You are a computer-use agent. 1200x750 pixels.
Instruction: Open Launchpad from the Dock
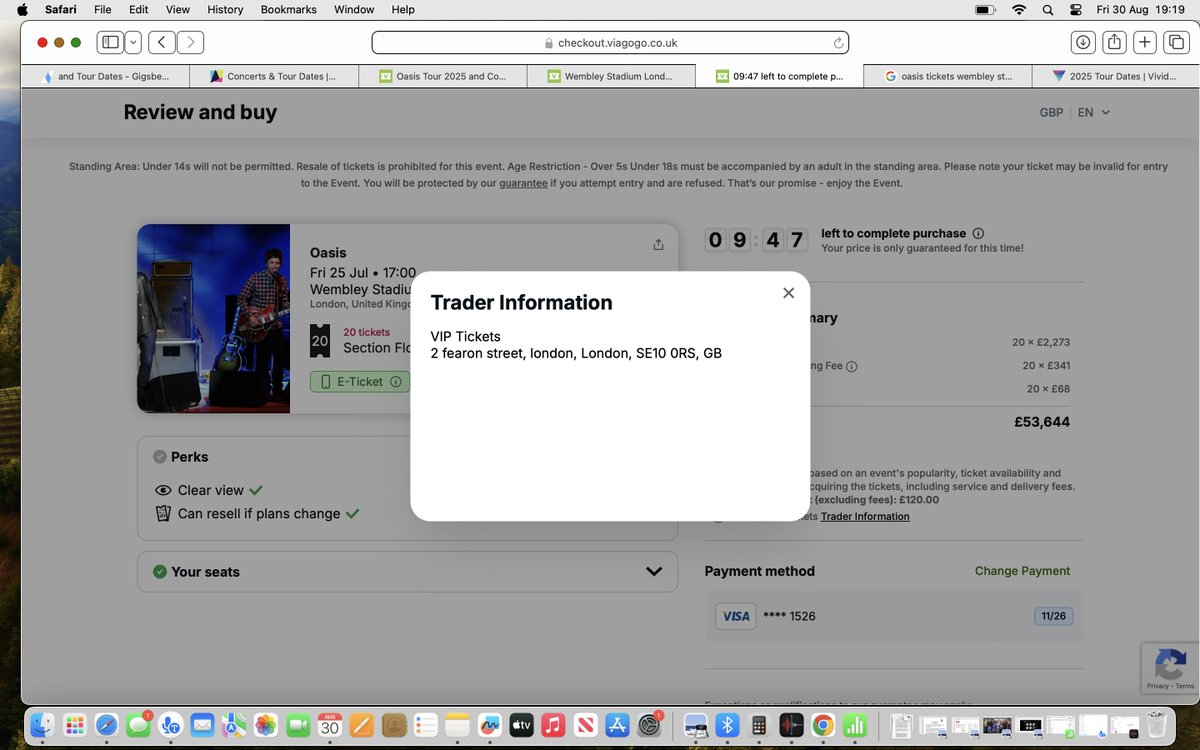click(74, 725)
